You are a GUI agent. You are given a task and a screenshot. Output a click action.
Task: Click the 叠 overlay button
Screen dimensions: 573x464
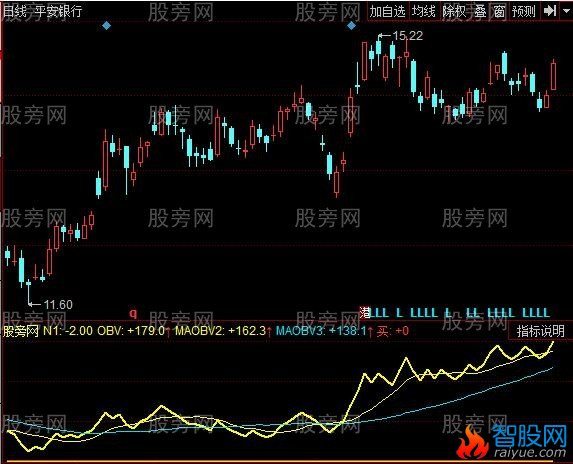point(481,11)
